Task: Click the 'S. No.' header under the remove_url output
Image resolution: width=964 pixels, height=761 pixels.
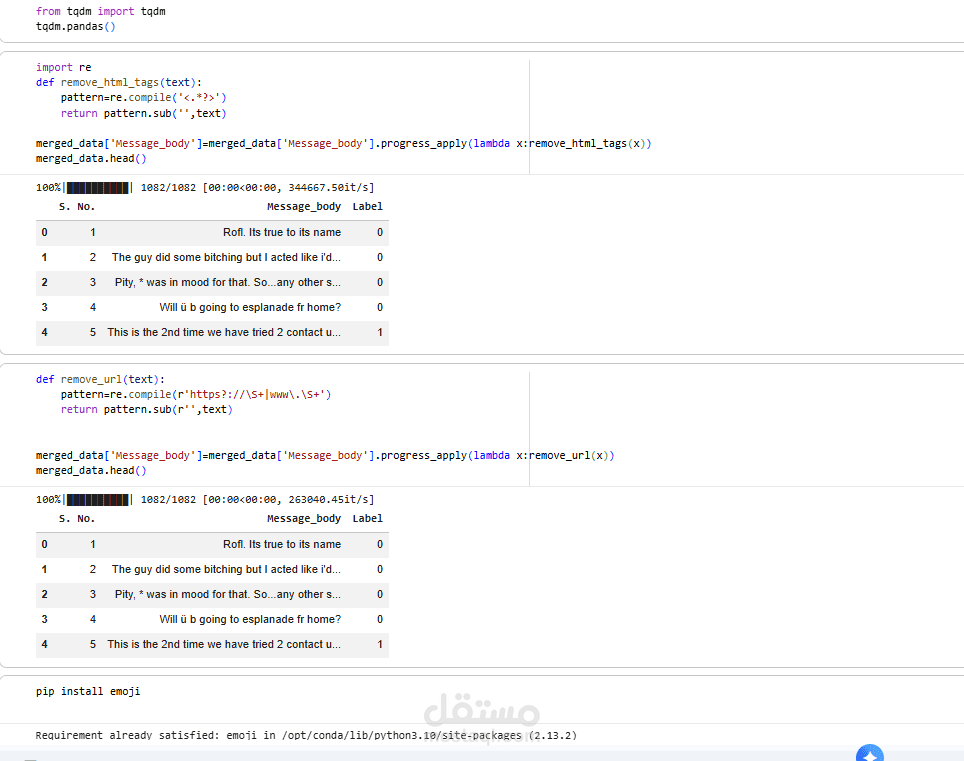Action: click(77, 519)
